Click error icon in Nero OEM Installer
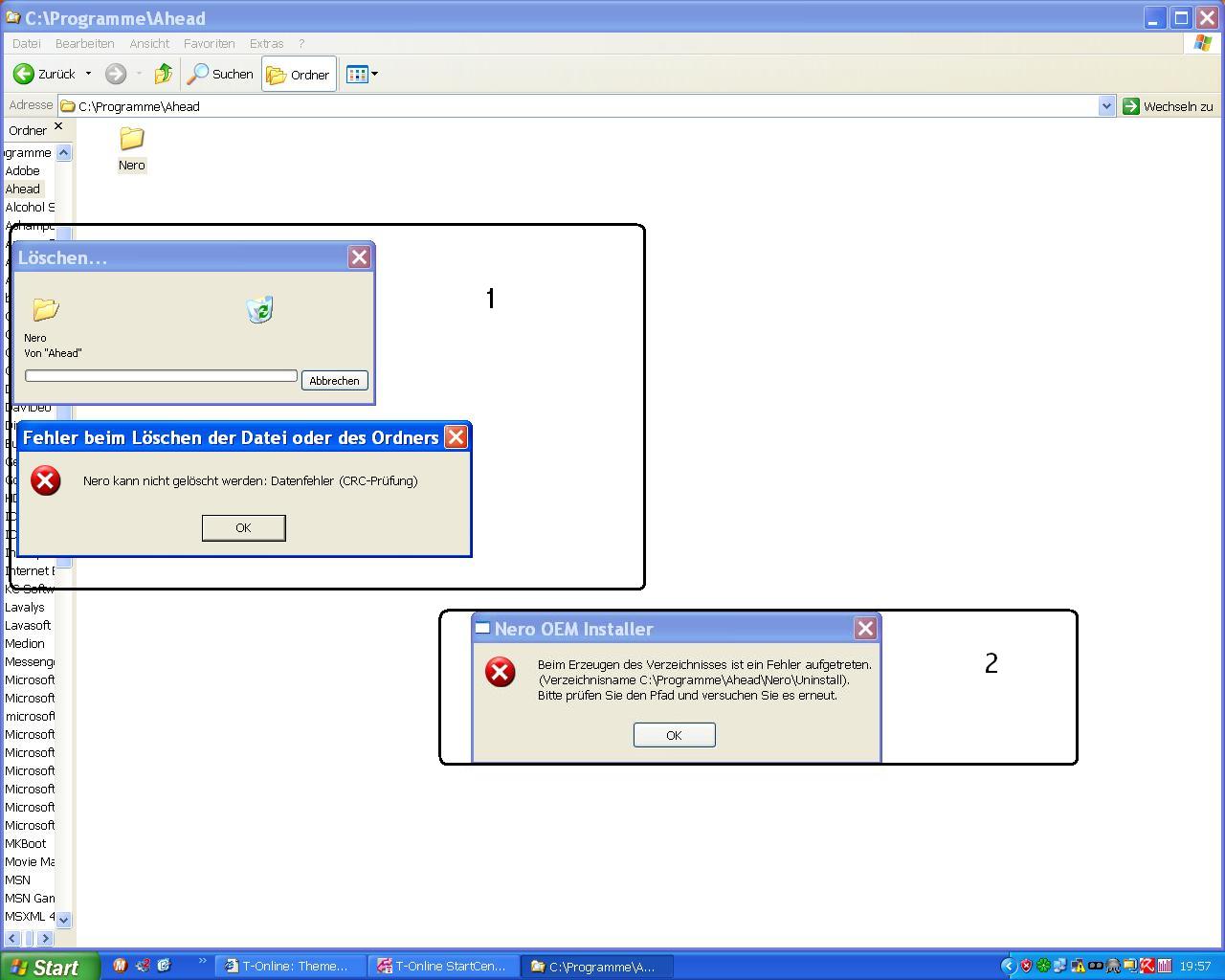The width and height of the screenshot is (1225, 980). coord(500,672)
